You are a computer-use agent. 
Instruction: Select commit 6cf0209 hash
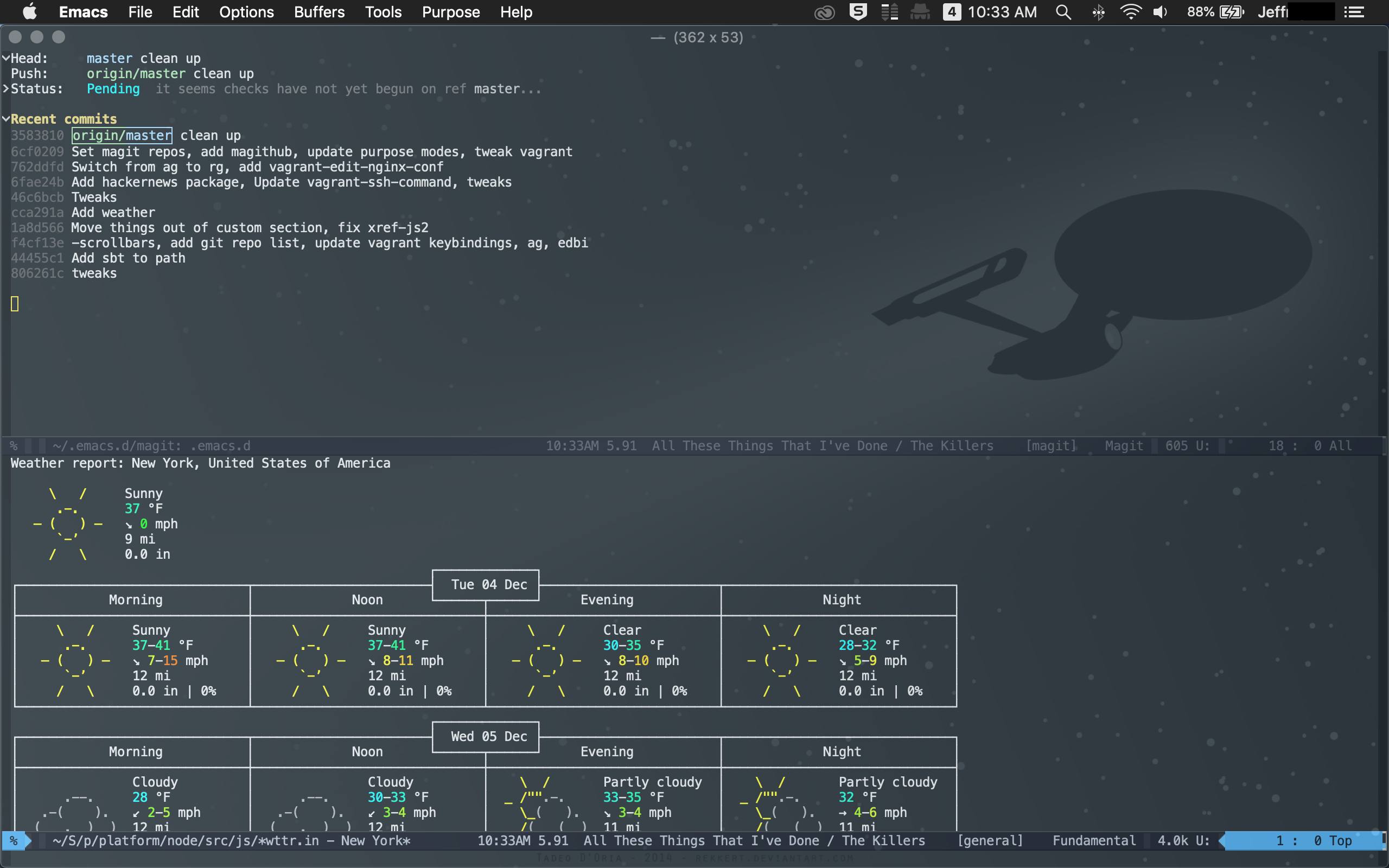click(x=37, y=151)
